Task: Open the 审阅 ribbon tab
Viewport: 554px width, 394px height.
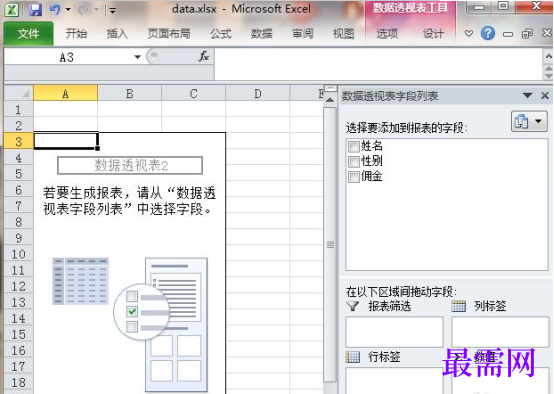Action: pyautogui.click(x=302, y=34)
